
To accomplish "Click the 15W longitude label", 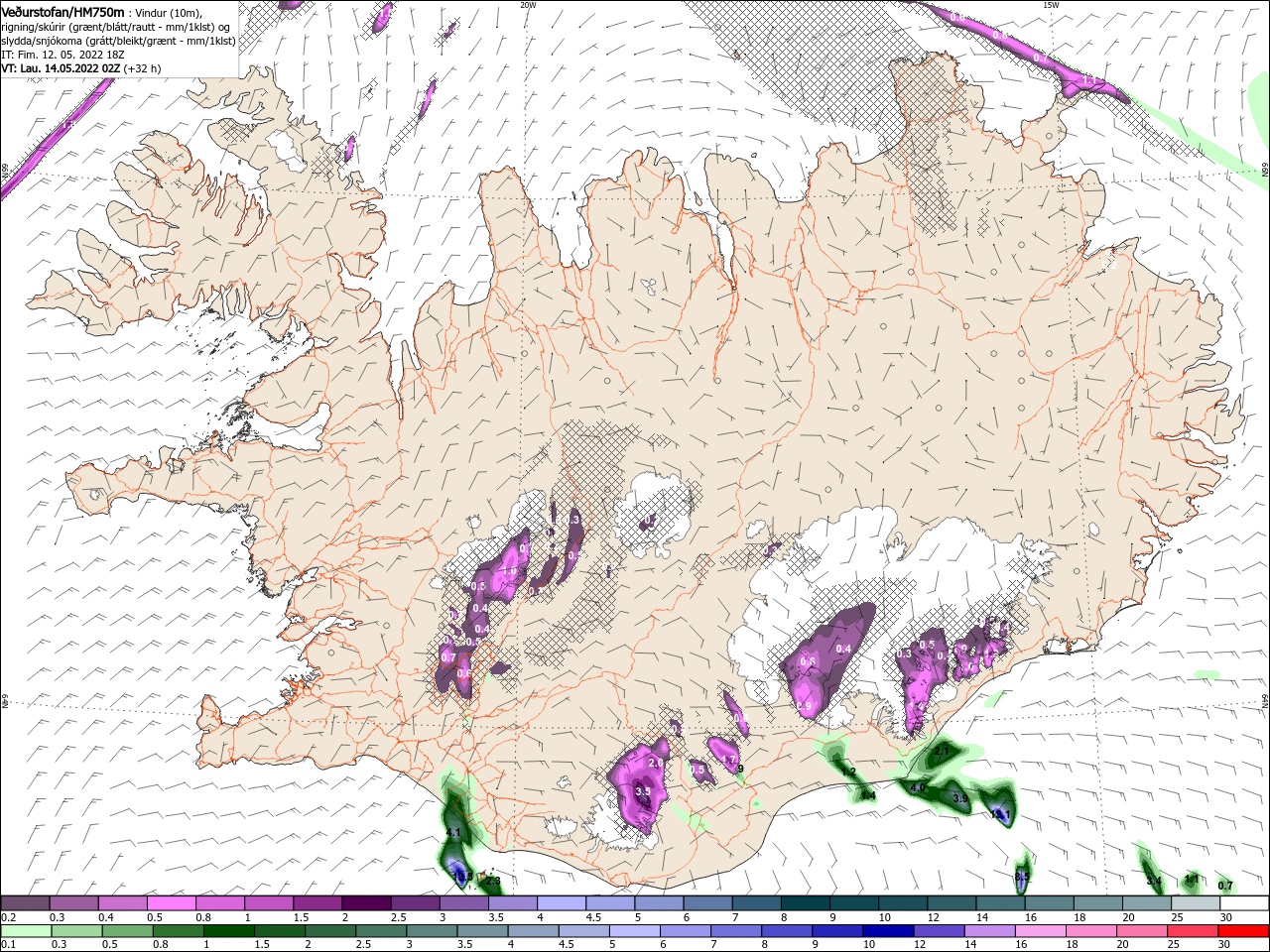I will (x=1051, y=5).
